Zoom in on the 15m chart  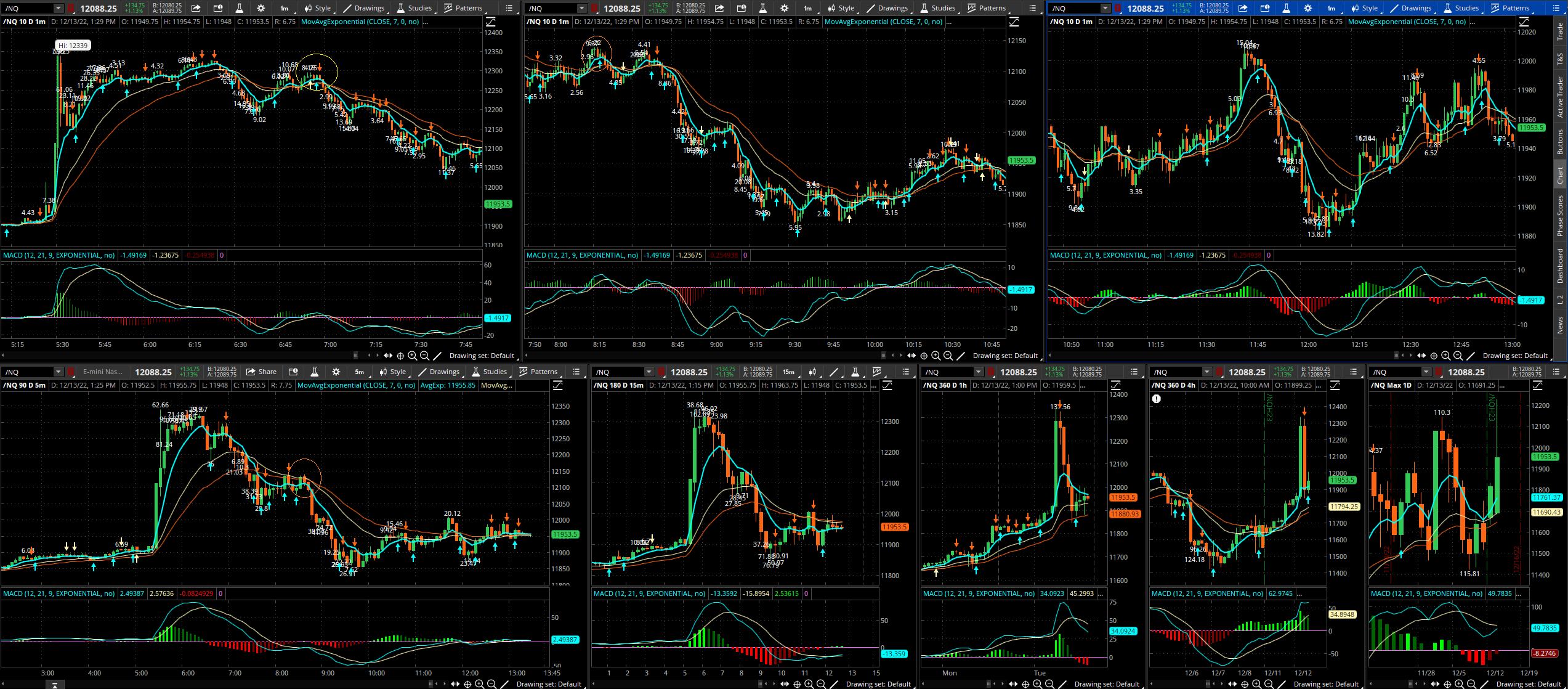point(809,684)
